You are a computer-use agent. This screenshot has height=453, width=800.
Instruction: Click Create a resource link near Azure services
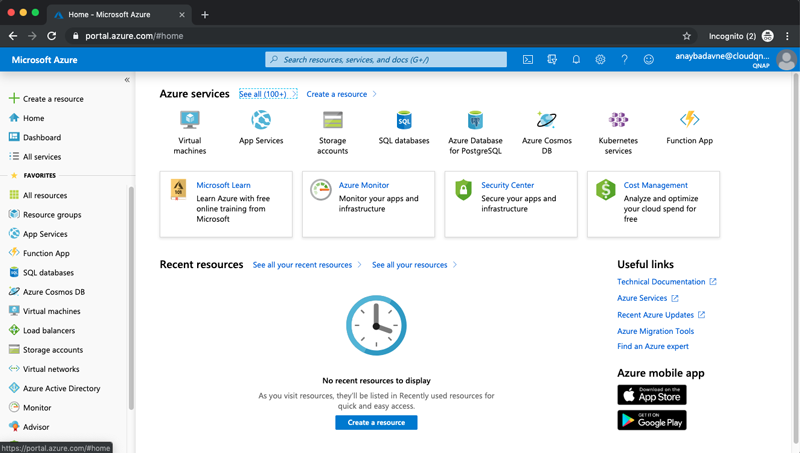point(337,94)
